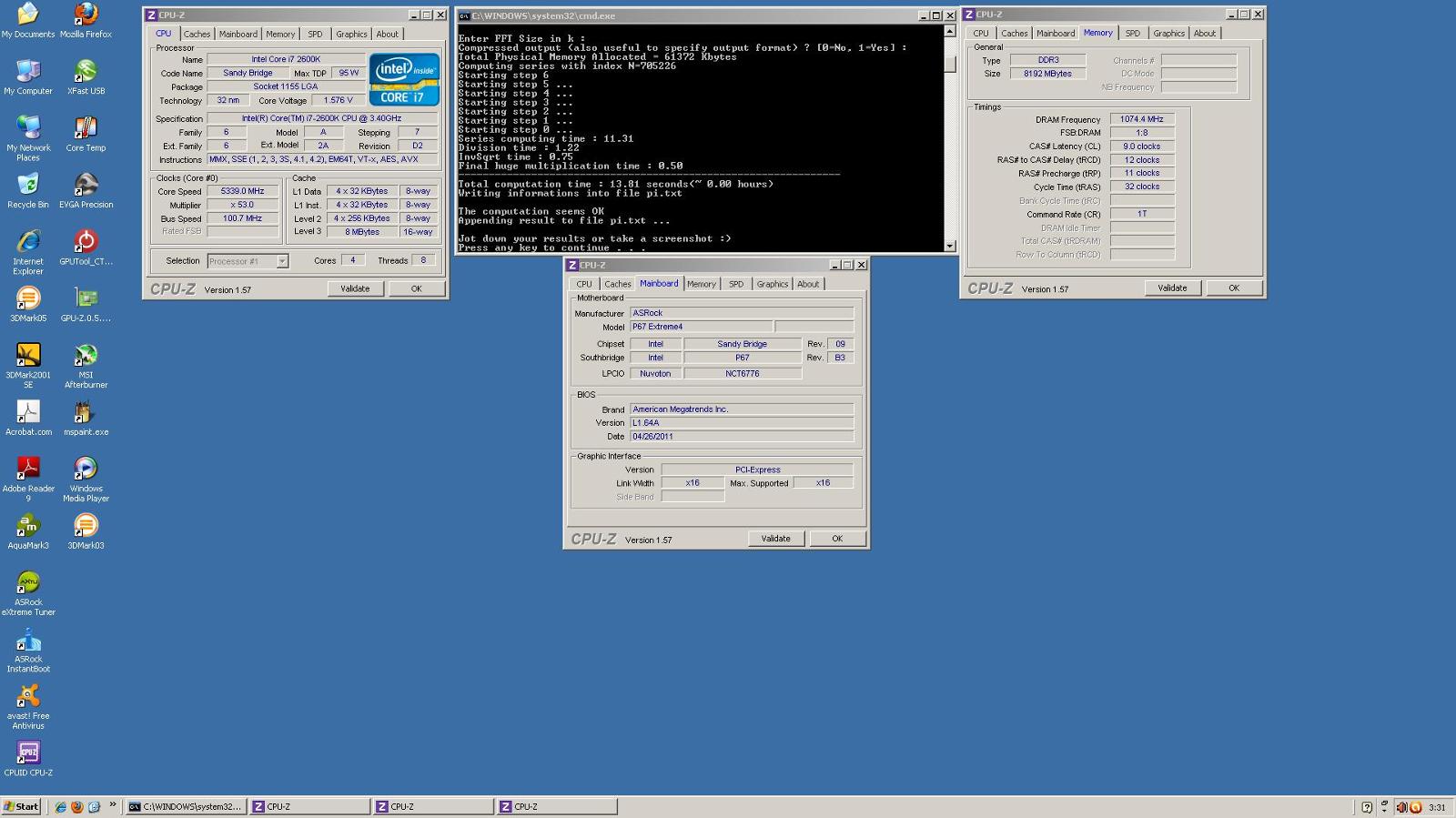1456x818 pixels.
Task: Click OK in the Memory window
Action: coord(1234,288)
